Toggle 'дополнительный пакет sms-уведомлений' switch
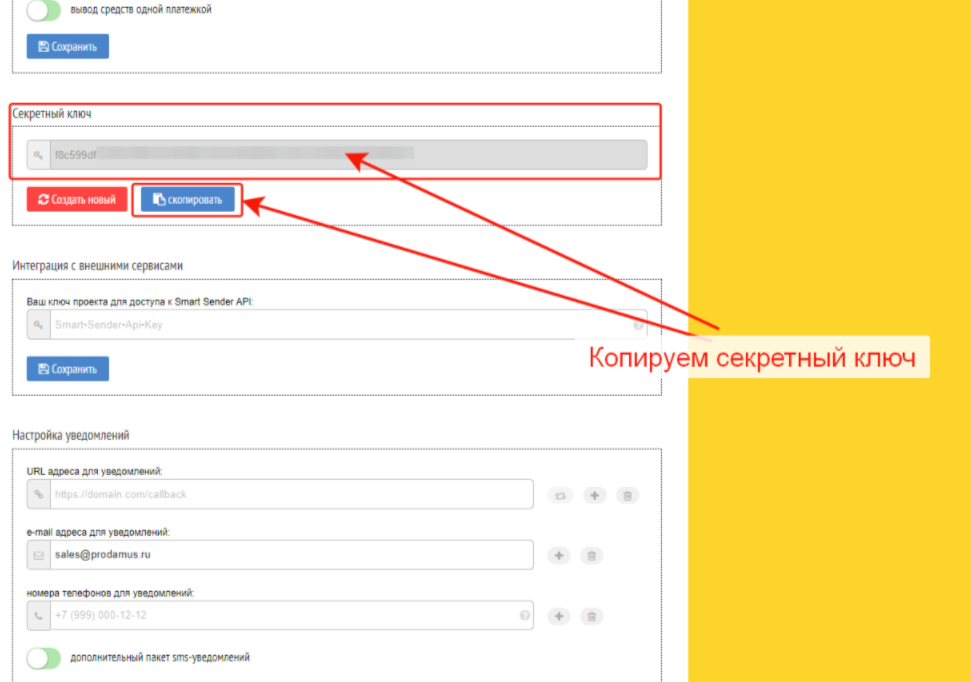Viewport: 971px width, 682px height. click(x=43, y=658)
